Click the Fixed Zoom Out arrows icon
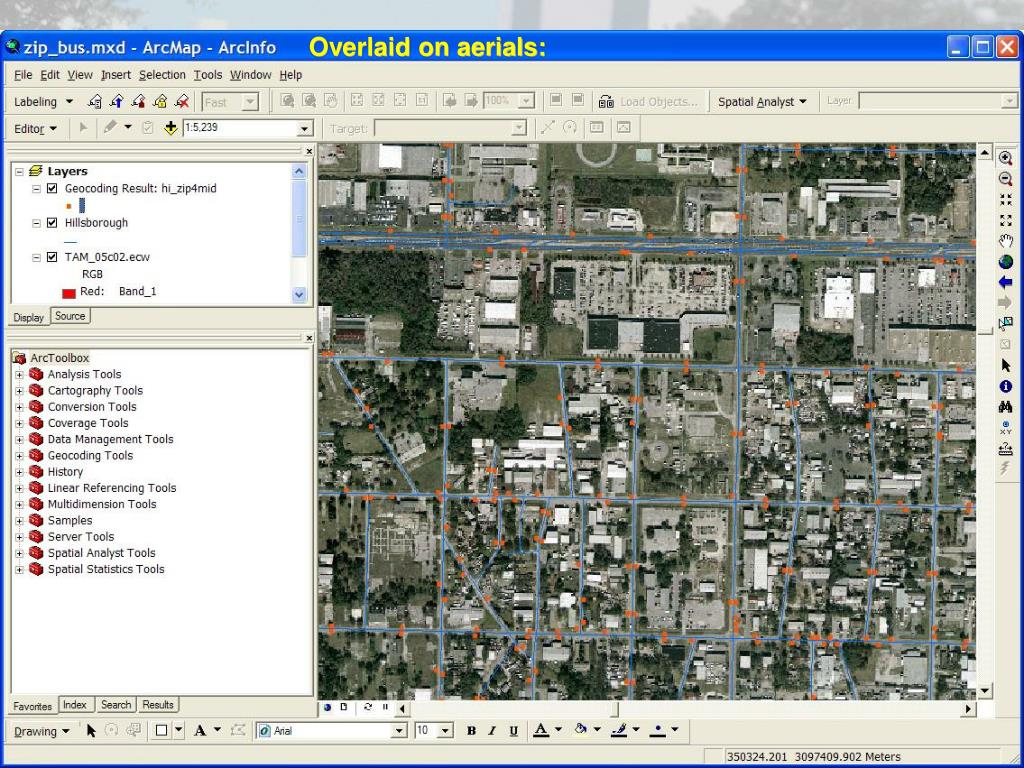Screen dimensions: 1024x768 (1006, 220)
